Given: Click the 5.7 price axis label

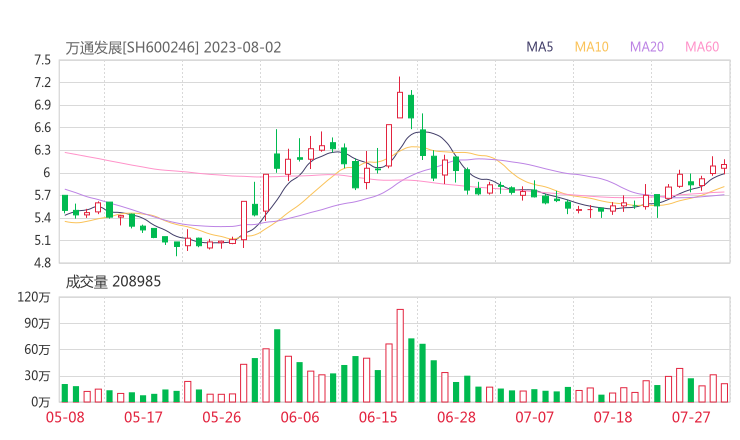Looking at the screenshot, I should pyautogui.click(x=42, y=195).
